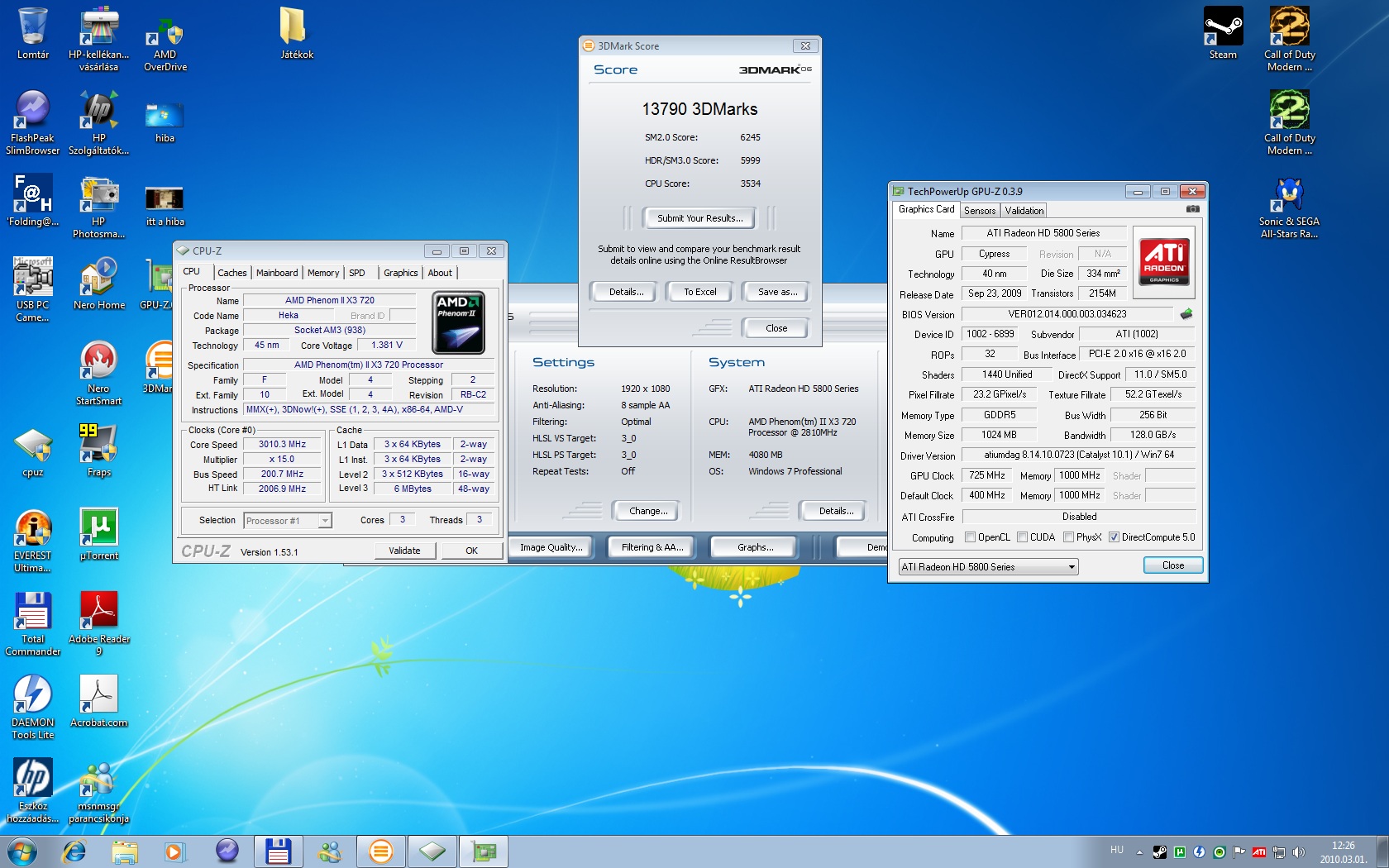Open Filtering & AA options in 3DMark
Viewport: 1389px width, 868px height.
[652, 547]
